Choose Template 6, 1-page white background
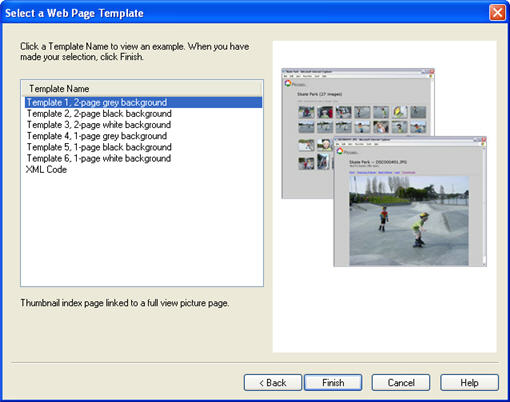The image size is (510, 402). (99, 158)
